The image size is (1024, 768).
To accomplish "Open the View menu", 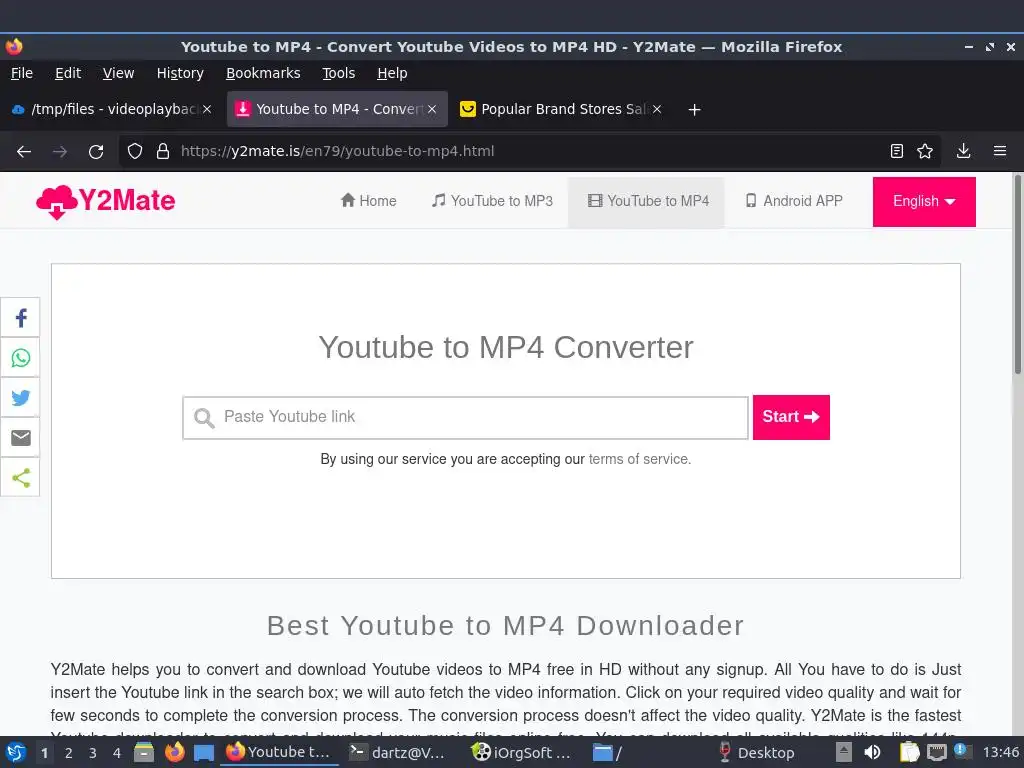I will 118,73.
